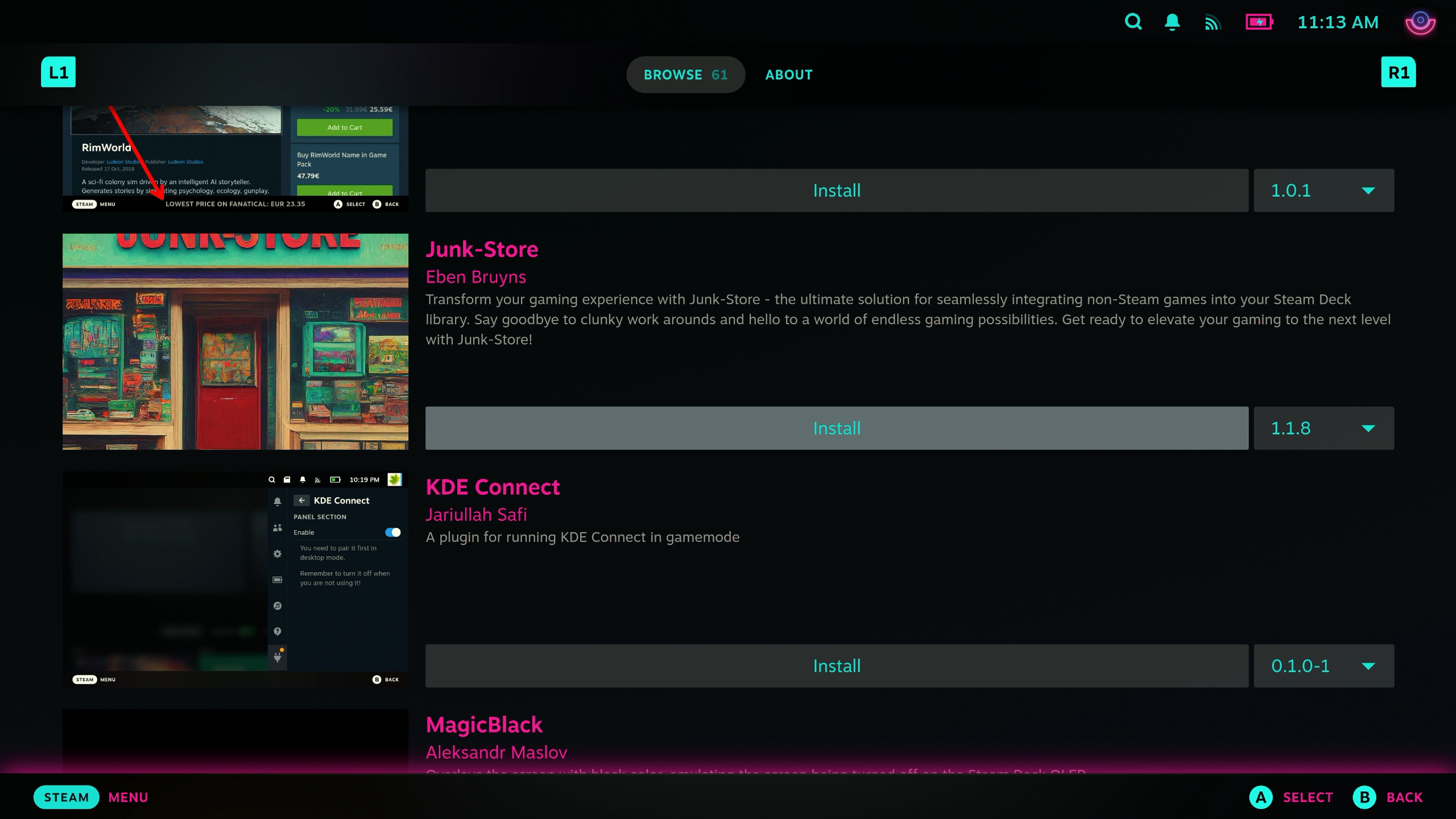The height and width of the screenshot is (819, 1456).
Task: Install the KDE Connect plugin
Action: (x=837, y=666)
